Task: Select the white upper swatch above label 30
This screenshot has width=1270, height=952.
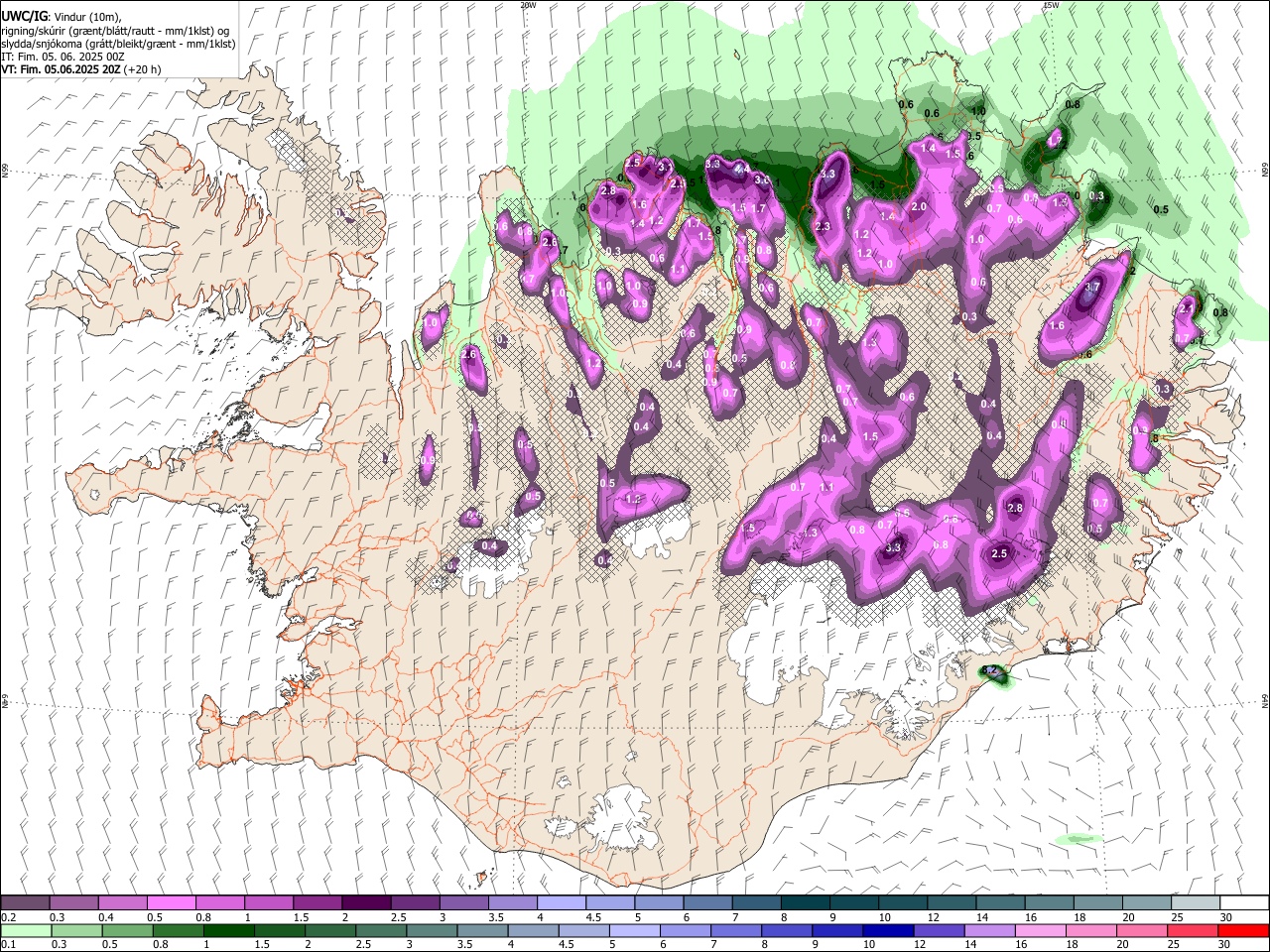Action: point(1245,902)
